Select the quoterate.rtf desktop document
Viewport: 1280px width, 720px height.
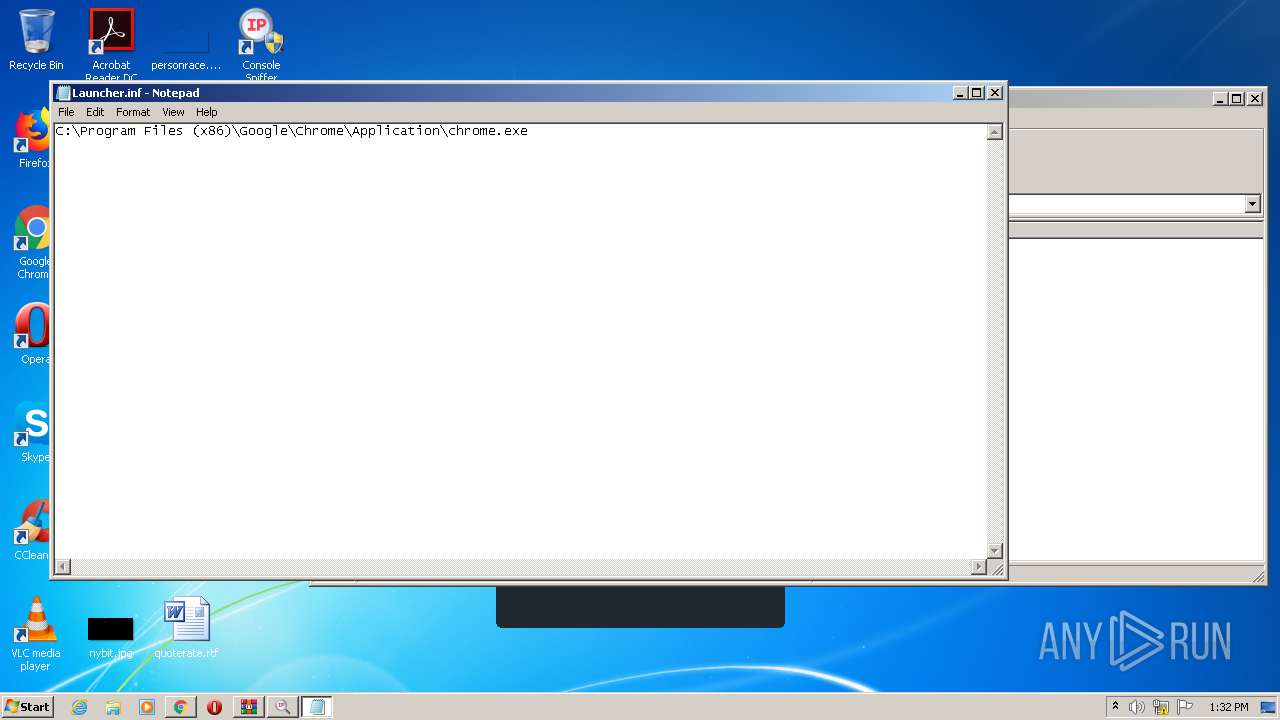pyautogui.click(x=186, y=628)
